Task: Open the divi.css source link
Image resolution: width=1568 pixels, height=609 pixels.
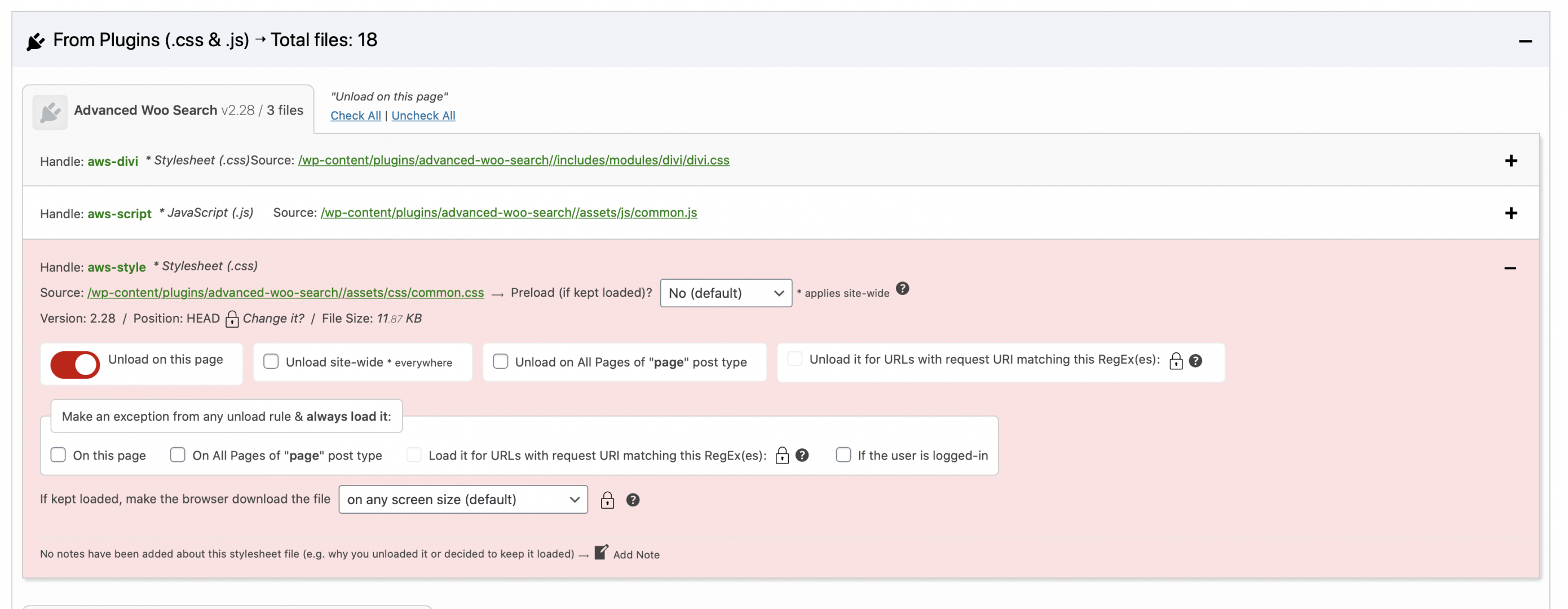Action: click(x=513, y=160)
